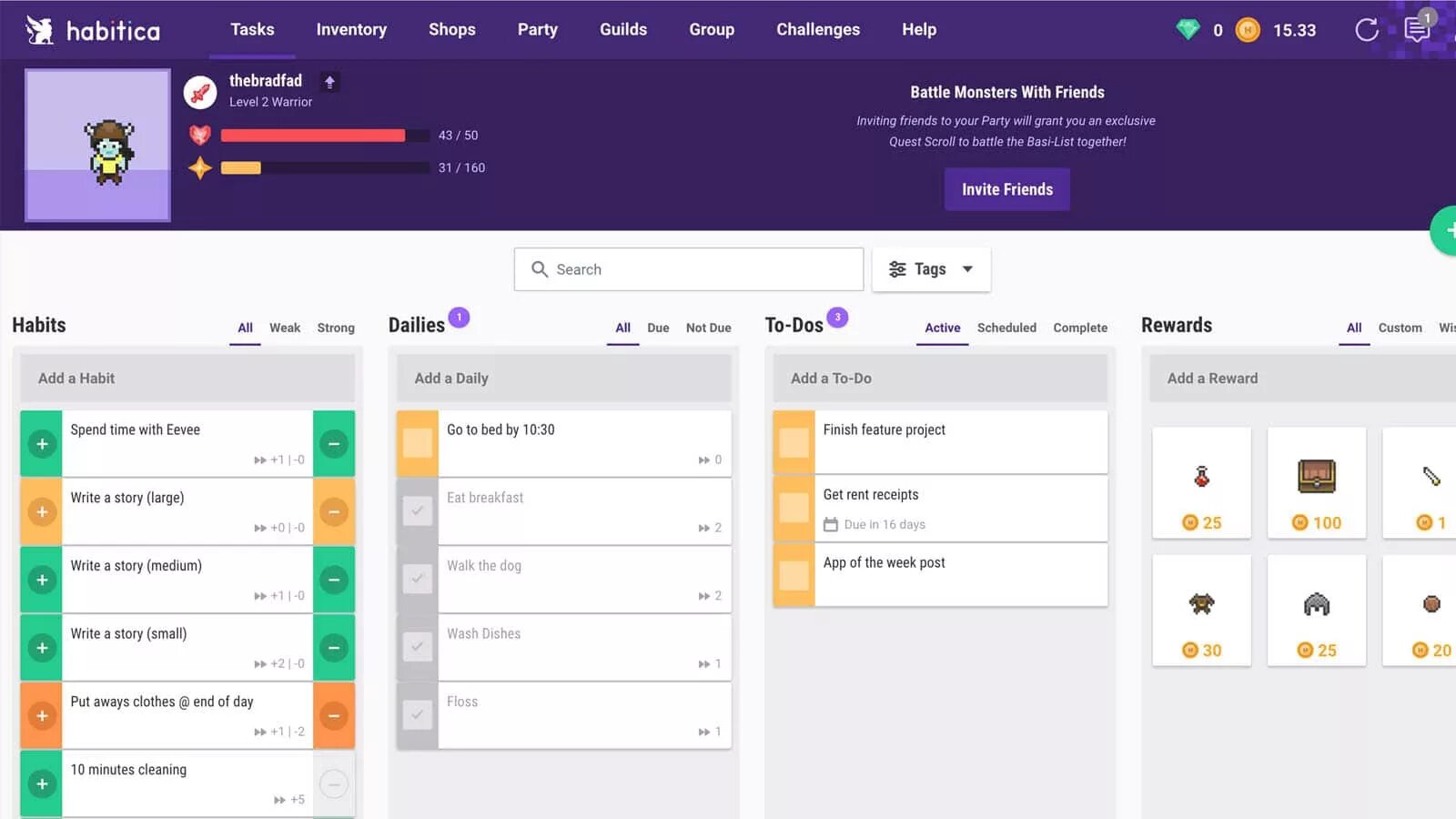Click the Search tasks field
This screenshot has height=819, width=1456.
pyautogui.click(x=689, y=269)
